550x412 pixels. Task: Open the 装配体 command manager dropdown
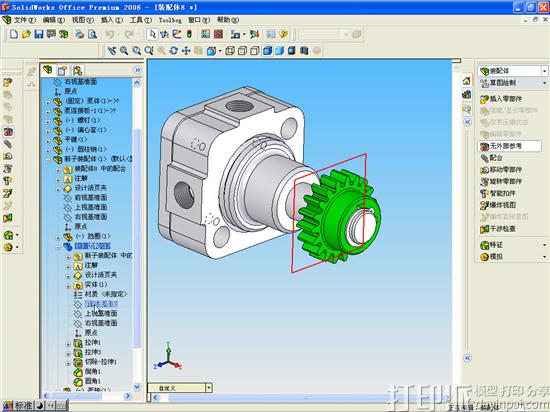point(544,71)
